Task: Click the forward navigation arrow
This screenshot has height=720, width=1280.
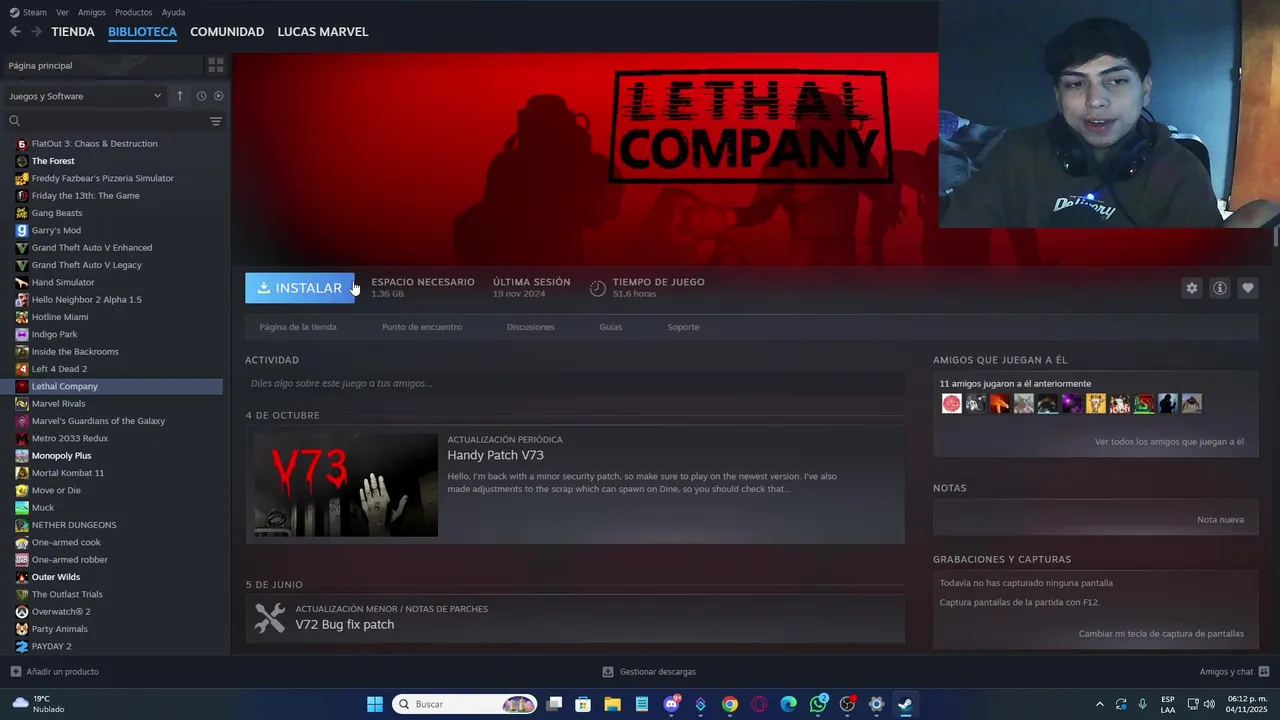Action: click(x=36, y=32)
